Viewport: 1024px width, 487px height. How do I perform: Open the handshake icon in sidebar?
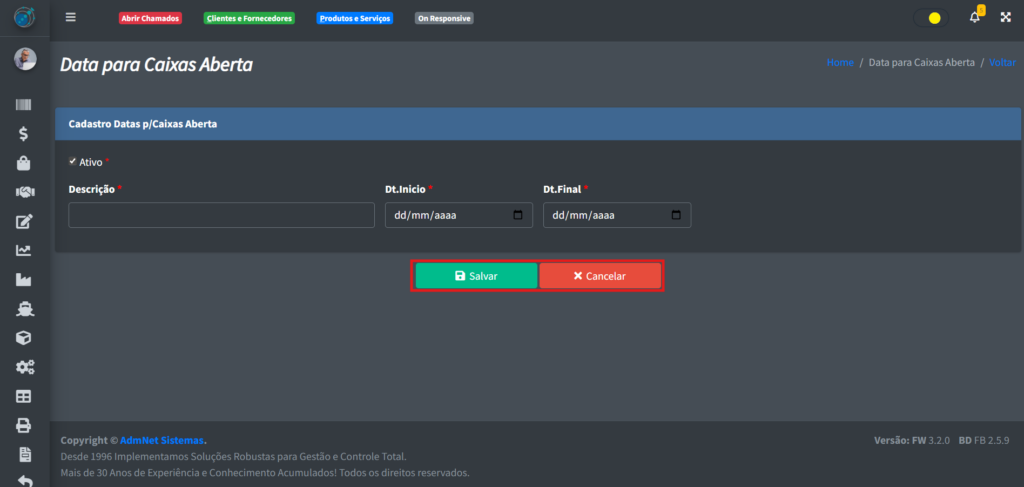tap(24, 192)
